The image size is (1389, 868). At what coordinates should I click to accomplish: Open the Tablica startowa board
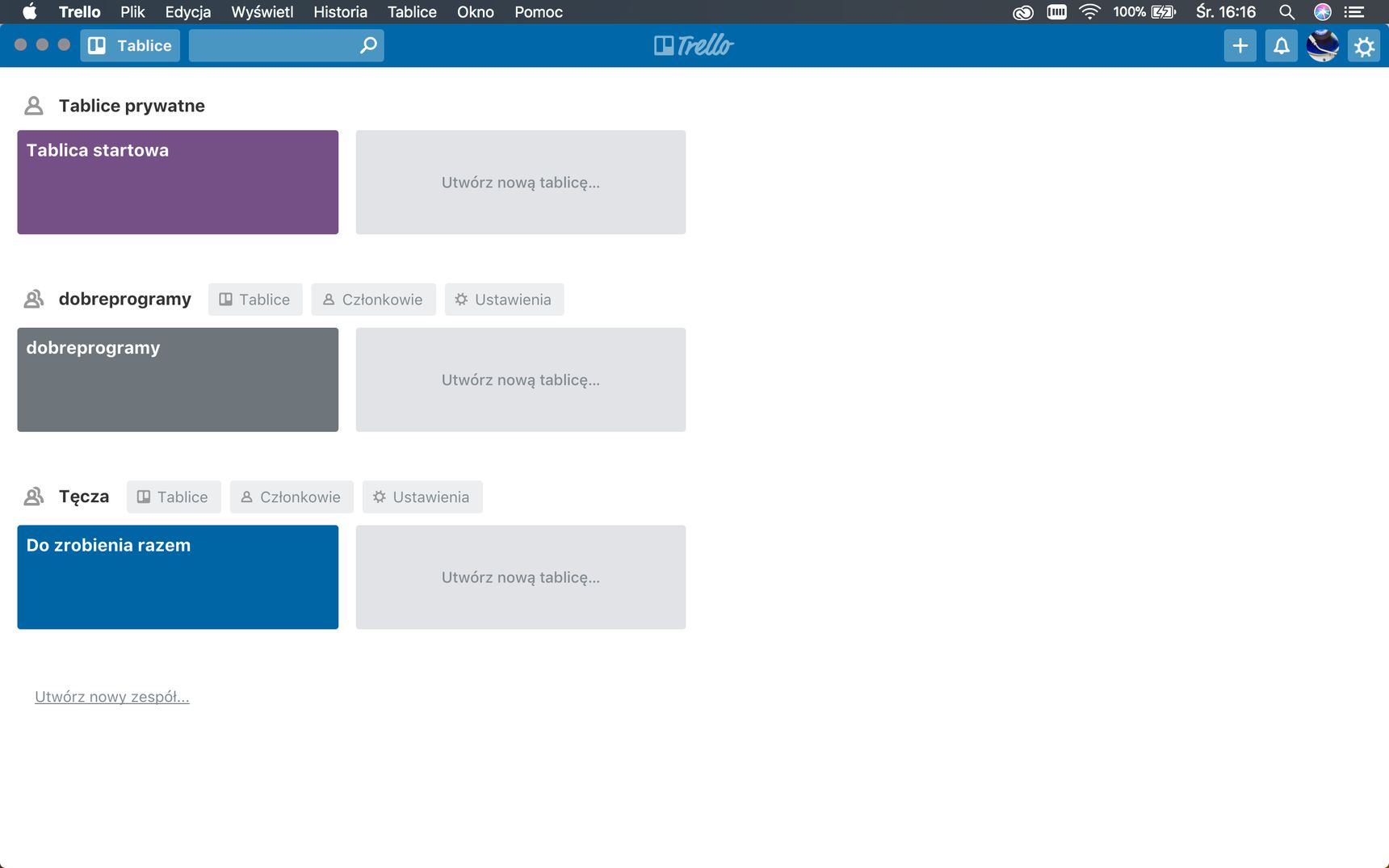[178, 182]
